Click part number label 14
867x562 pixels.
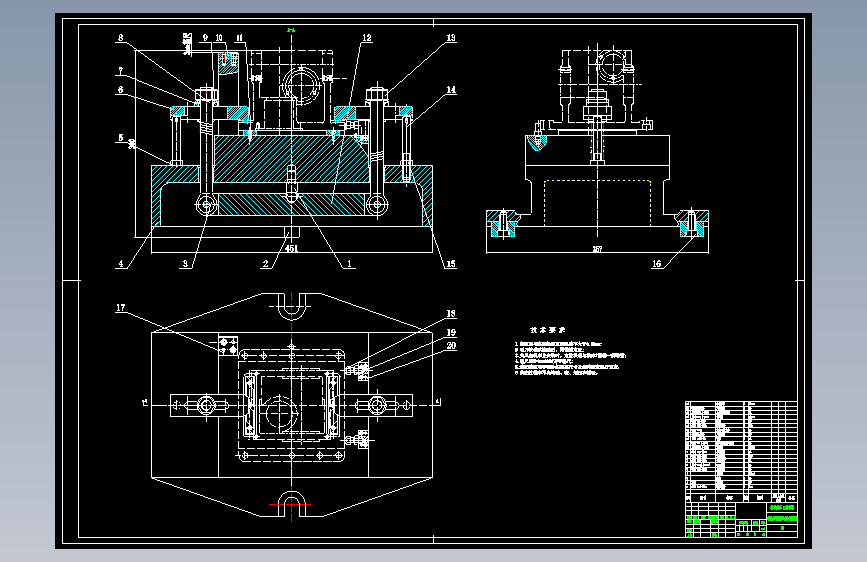click(451, 90)
